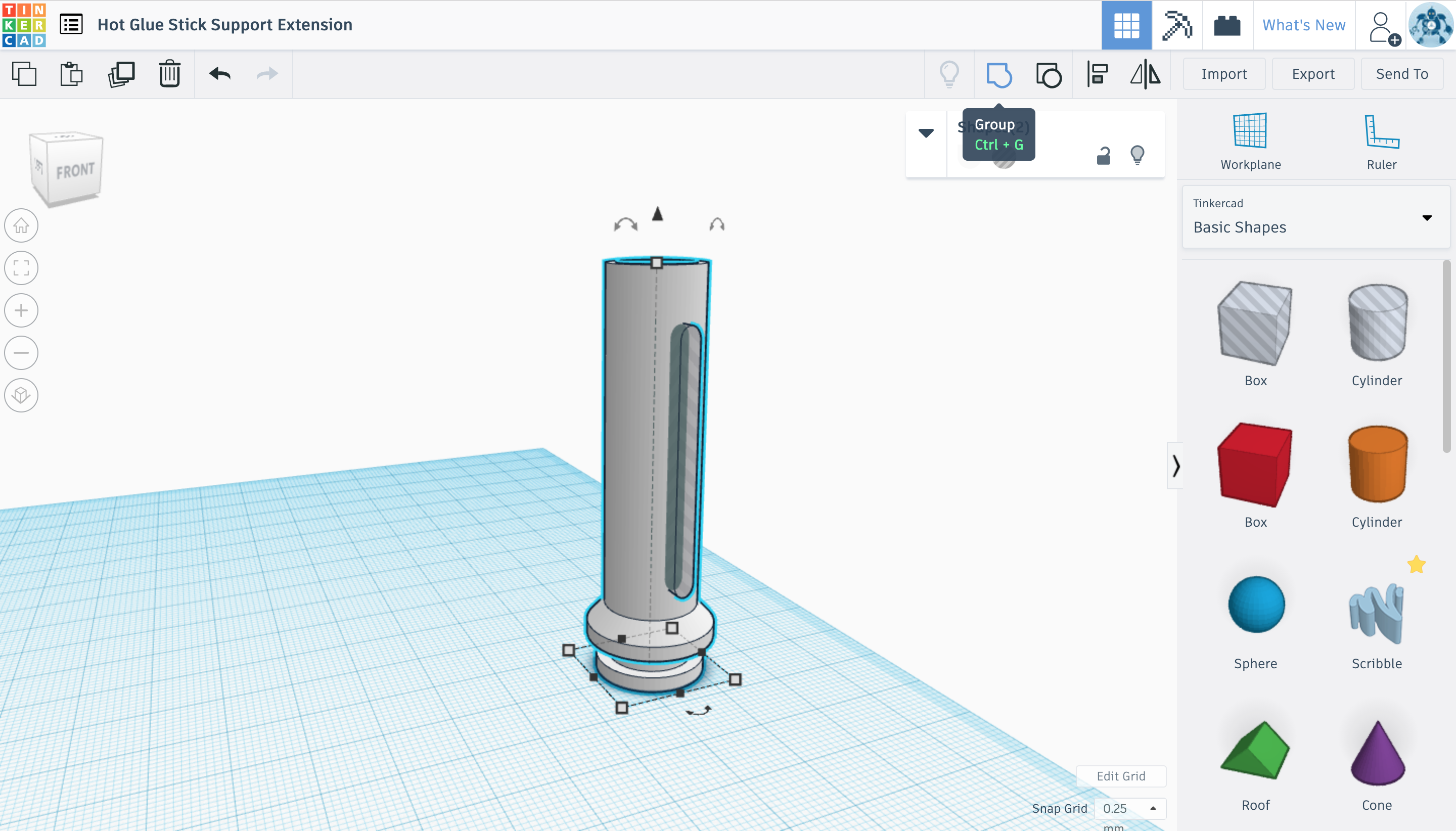Expand the Basic Shapes library dropdown

(x=1426, y=217)
